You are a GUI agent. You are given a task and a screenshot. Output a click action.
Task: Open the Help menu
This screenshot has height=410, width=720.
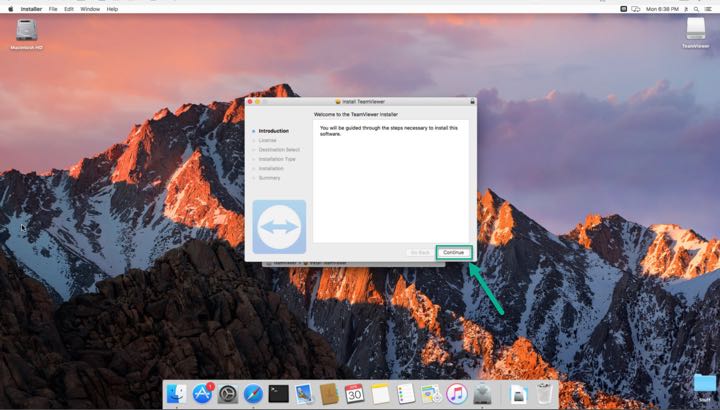[x=112, y=9]
